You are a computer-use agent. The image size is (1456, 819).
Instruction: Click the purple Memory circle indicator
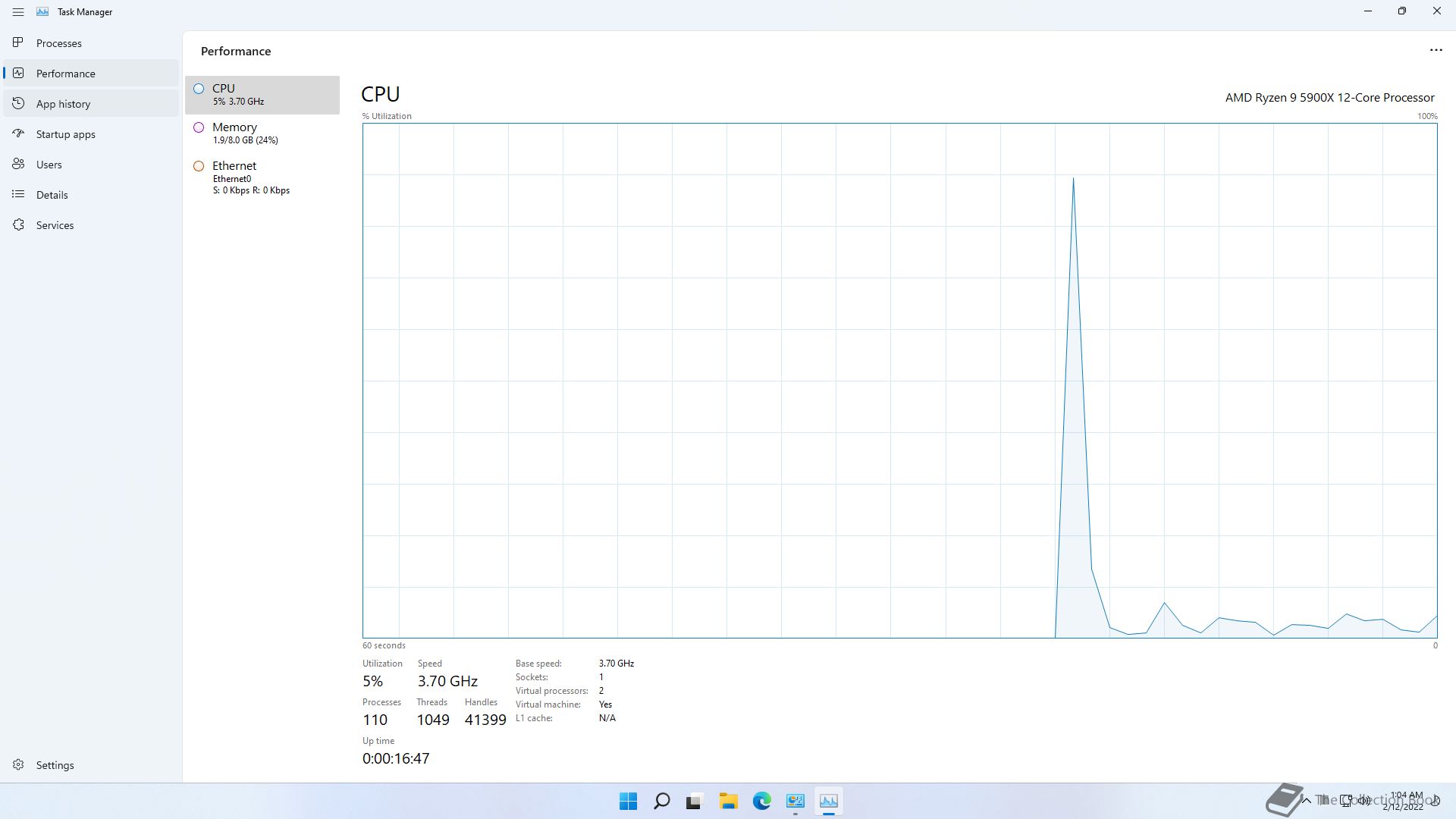199,127
